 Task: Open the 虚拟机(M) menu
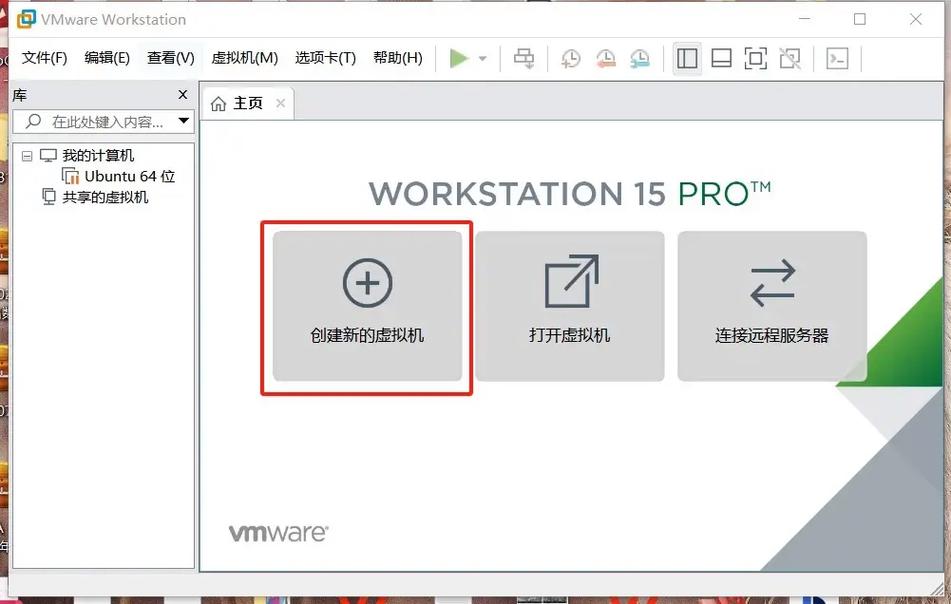(244, 58)
